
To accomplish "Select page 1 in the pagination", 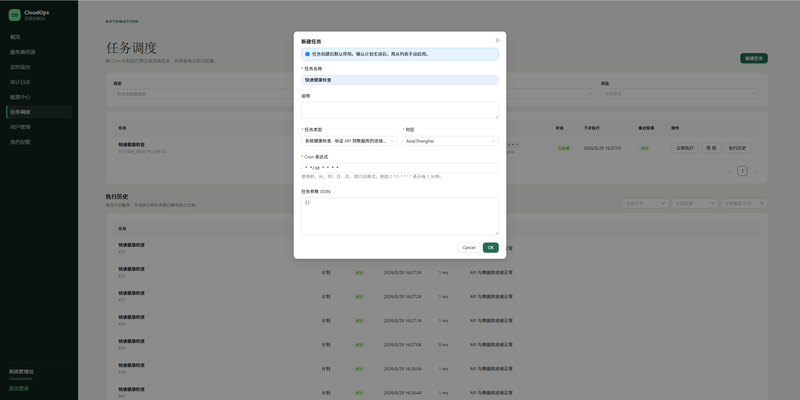I will [742, 171].
